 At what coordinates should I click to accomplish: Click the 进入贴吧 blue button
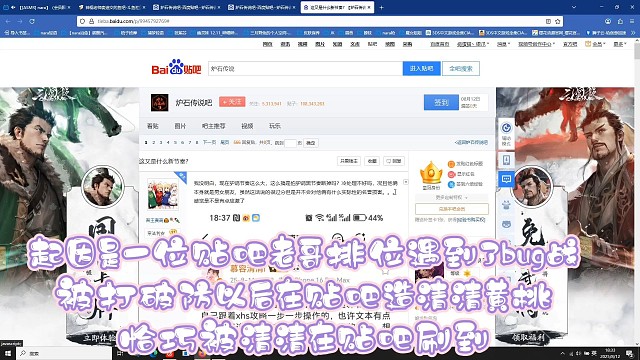[x=422, y=69]
